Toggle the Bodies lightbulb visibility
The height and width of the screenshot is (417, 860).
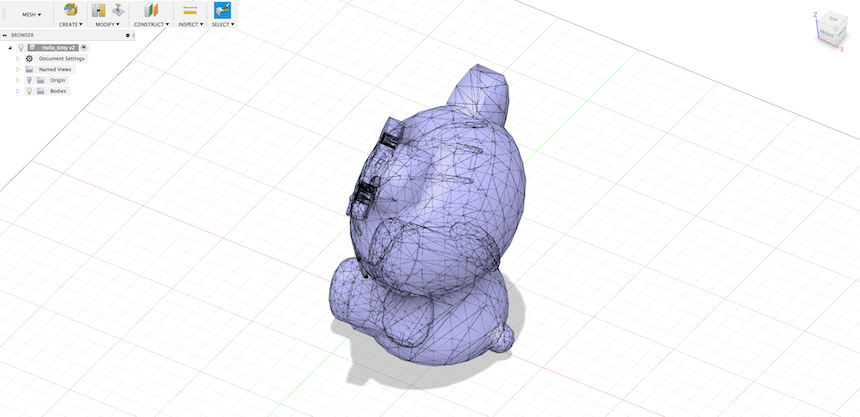[29, 91]
